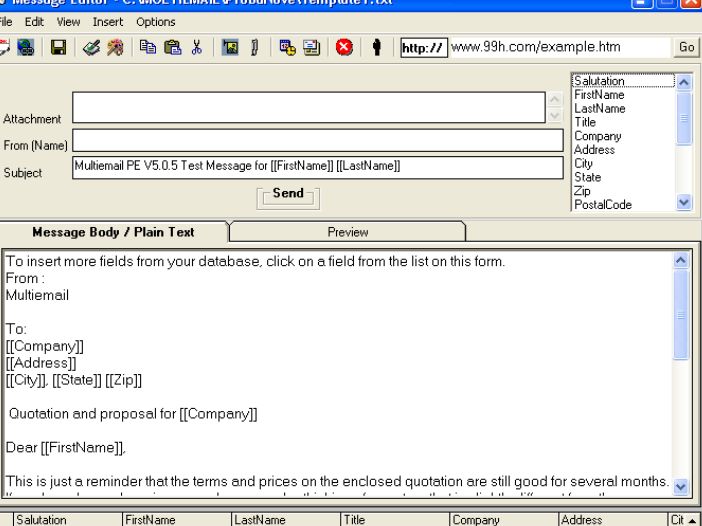Select Company in the field list
Image resolution: width=702 pixels, height=526 pixels.
pos(597,135)
